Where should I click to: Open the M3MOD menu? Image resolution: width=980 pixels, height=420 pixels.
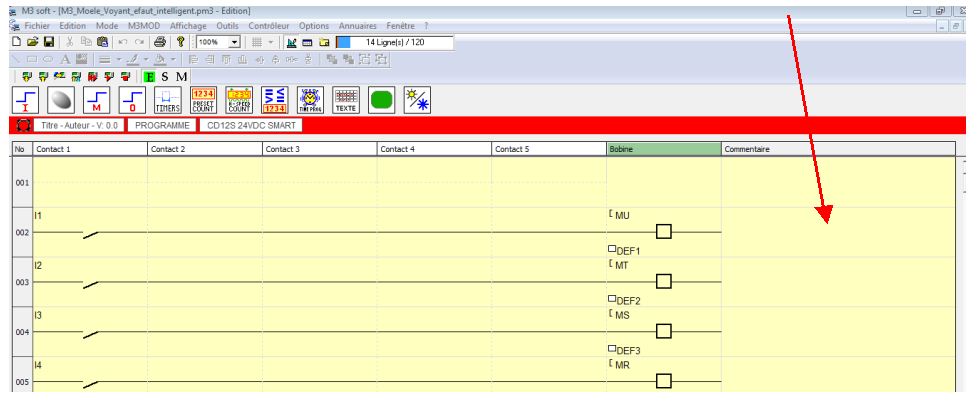click(x=143, y=23)
